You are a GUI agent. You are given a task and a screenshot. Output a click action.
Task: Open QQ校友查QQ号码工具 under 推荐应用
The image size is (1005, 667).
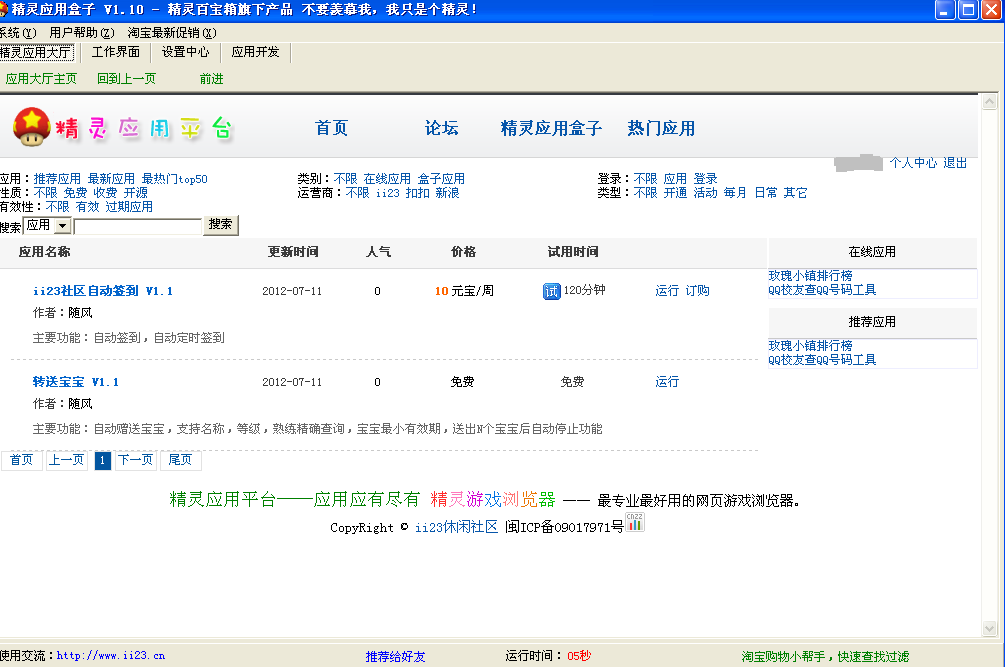[822, 359]
